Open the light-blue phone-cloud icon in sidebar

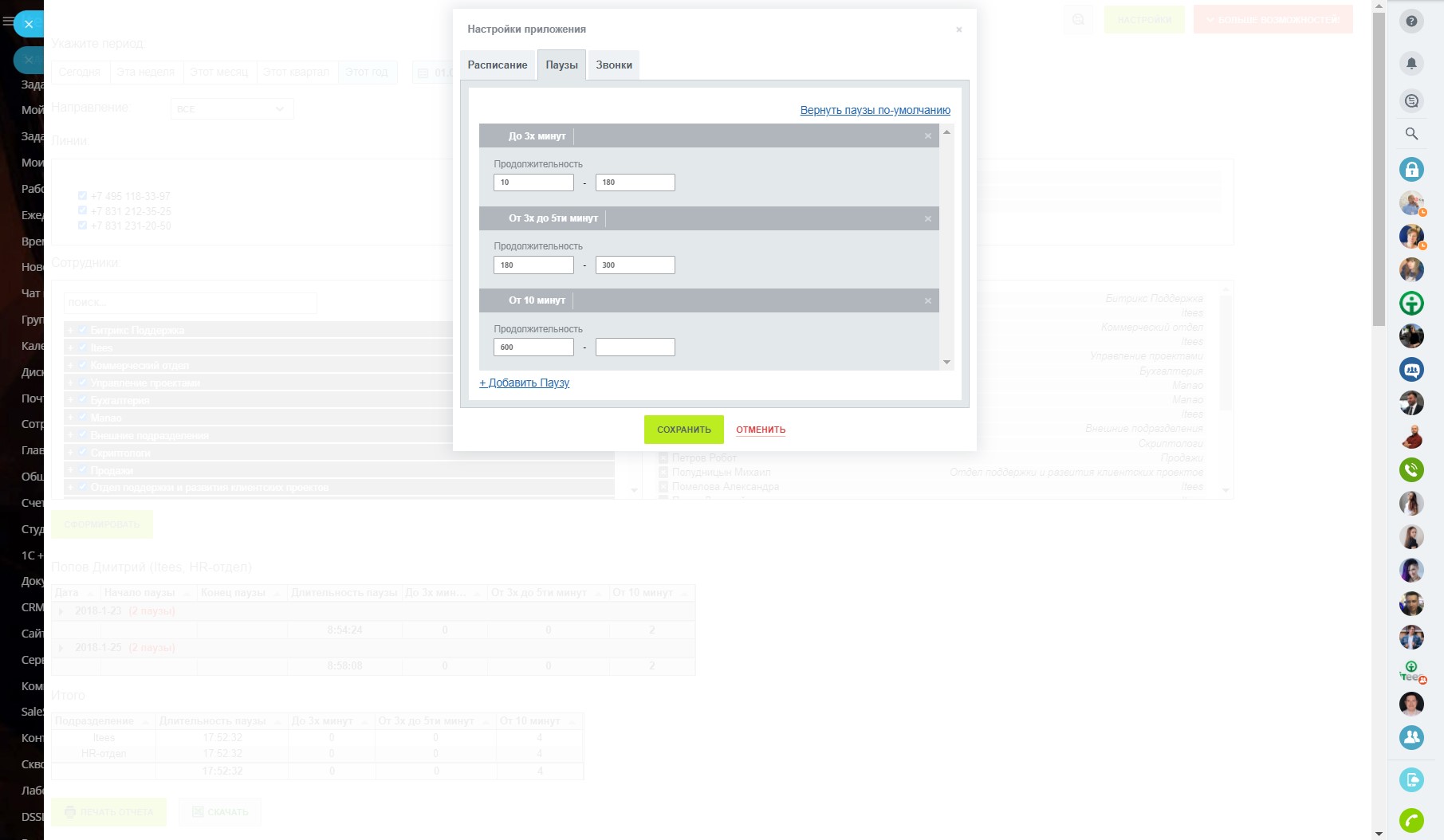pos(1411,779)
